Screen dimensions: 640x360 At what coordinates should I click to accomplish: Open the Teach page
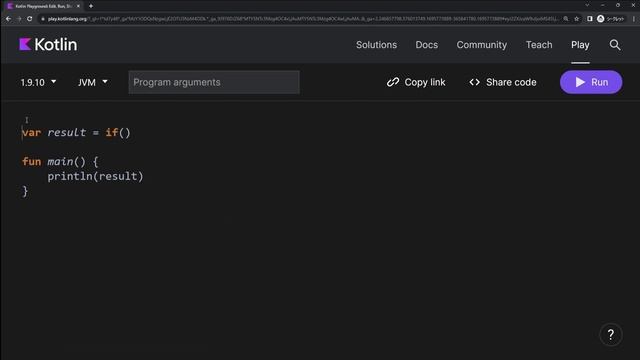[x=539, y=45]
